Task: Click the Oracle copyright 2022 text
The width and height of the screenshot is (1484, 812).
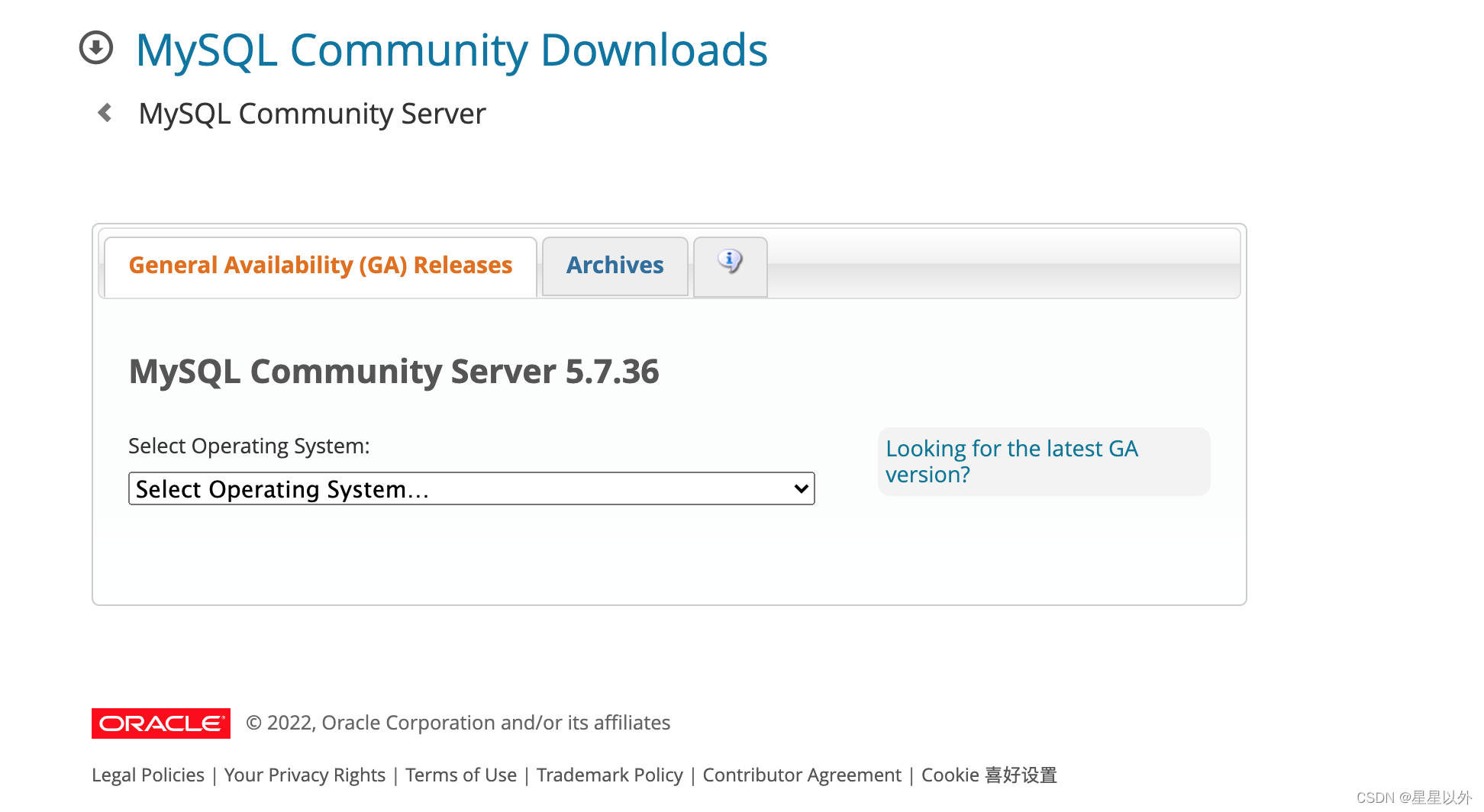Action: 458,723
